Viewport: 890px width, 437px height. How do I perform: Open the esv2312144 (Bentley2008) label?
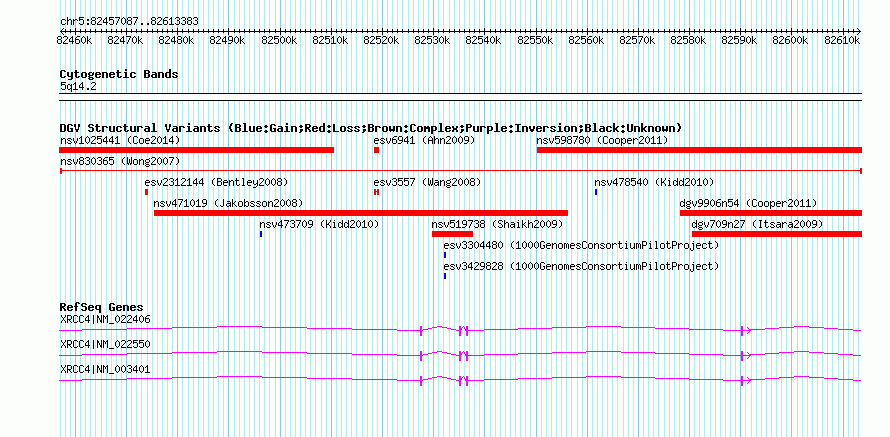click(216, 182)
